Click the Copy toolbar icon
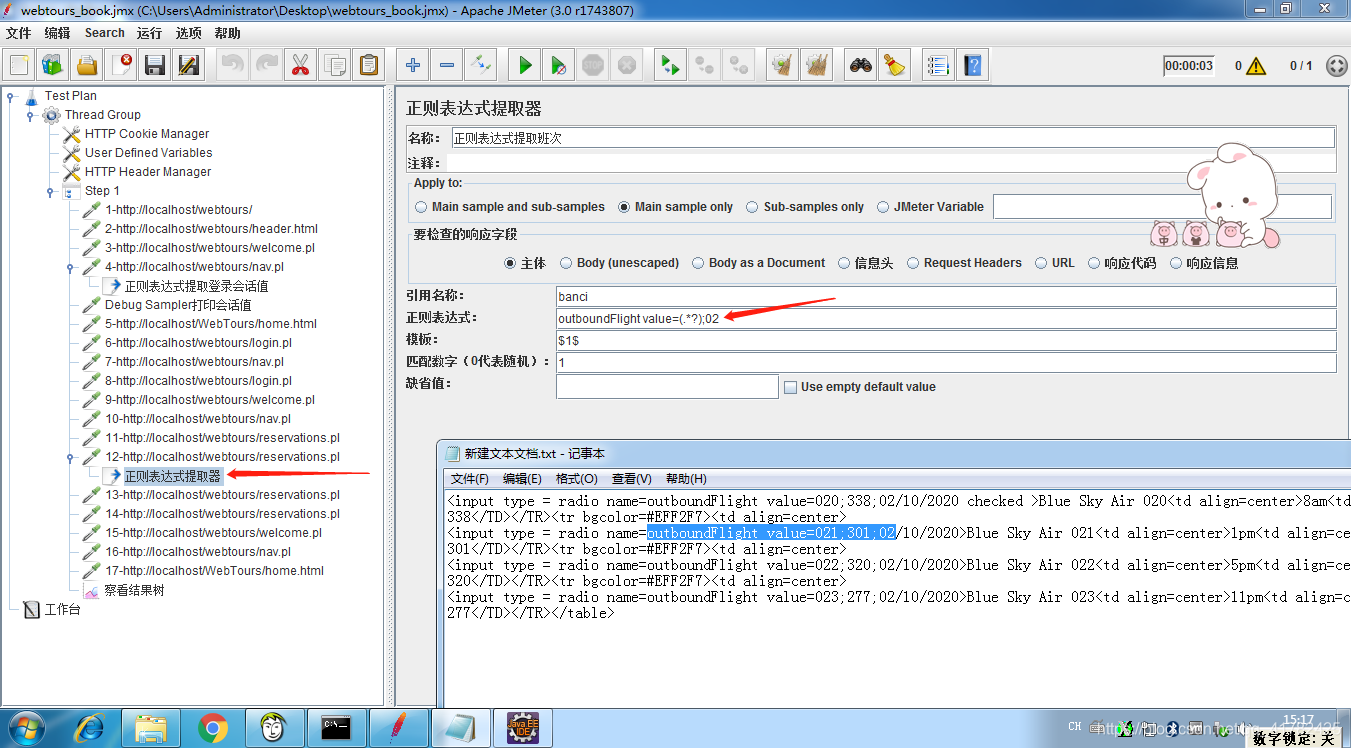 (x=335, y=66)
